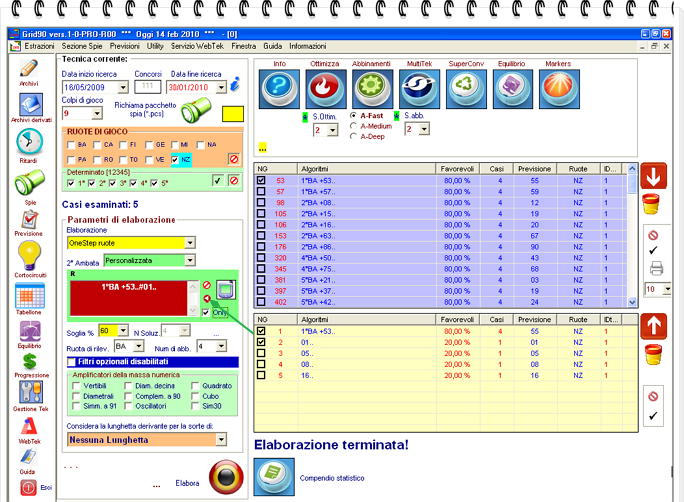Click the SuperConv recycle button
684x502 pixels.
point(466,89)
